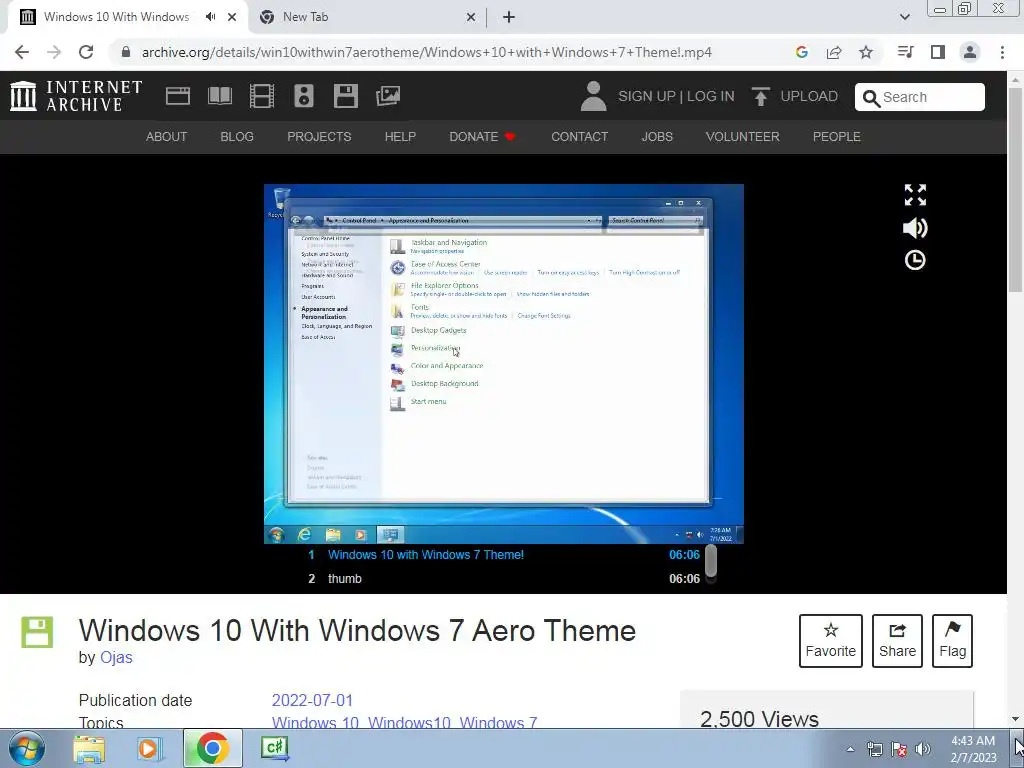Mute tab via speaker icon on first tab
Image resolution: width=1024 pixels, height=768 pixels.
[210, 17]
